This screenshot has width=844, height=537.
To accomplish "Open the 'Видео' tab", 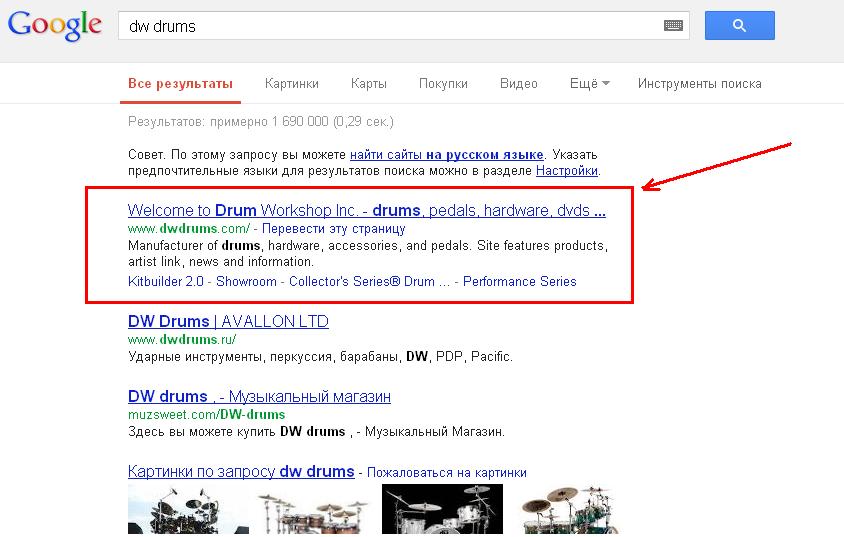I will (x=518, y=83).
